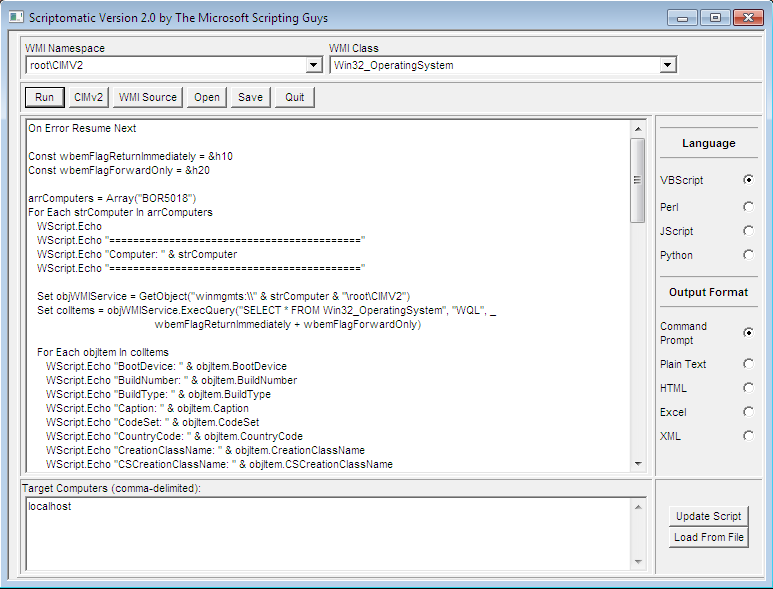Open the WMI Class dropdown arrow
The image size is (773, 589).
(x=668, y=65)
